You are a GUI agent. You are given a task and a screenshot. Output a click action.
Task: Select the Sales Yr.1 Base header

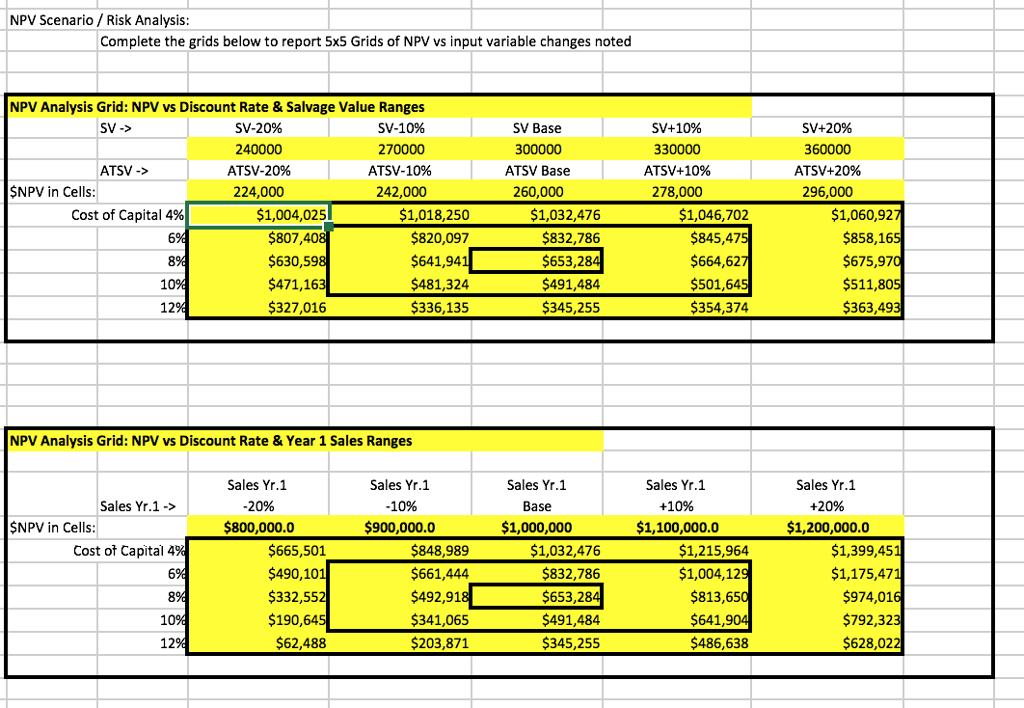(536, 495)
